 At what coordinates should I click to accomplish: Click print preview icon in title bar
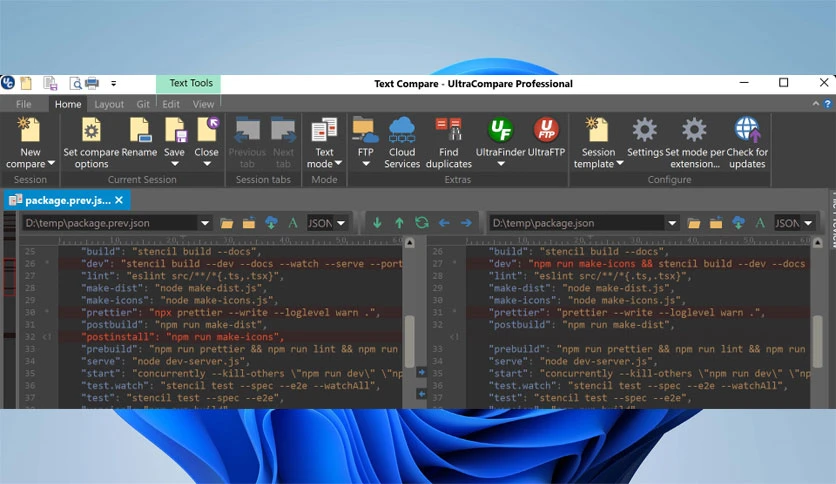(x=75, y=83)
